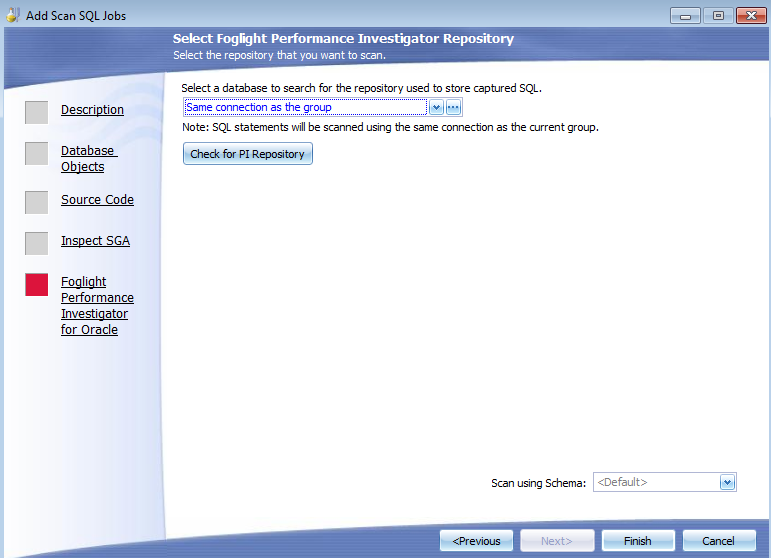Click the ellipsis browse button beside connection
This screenshot has height=558, width=771.
453,107
